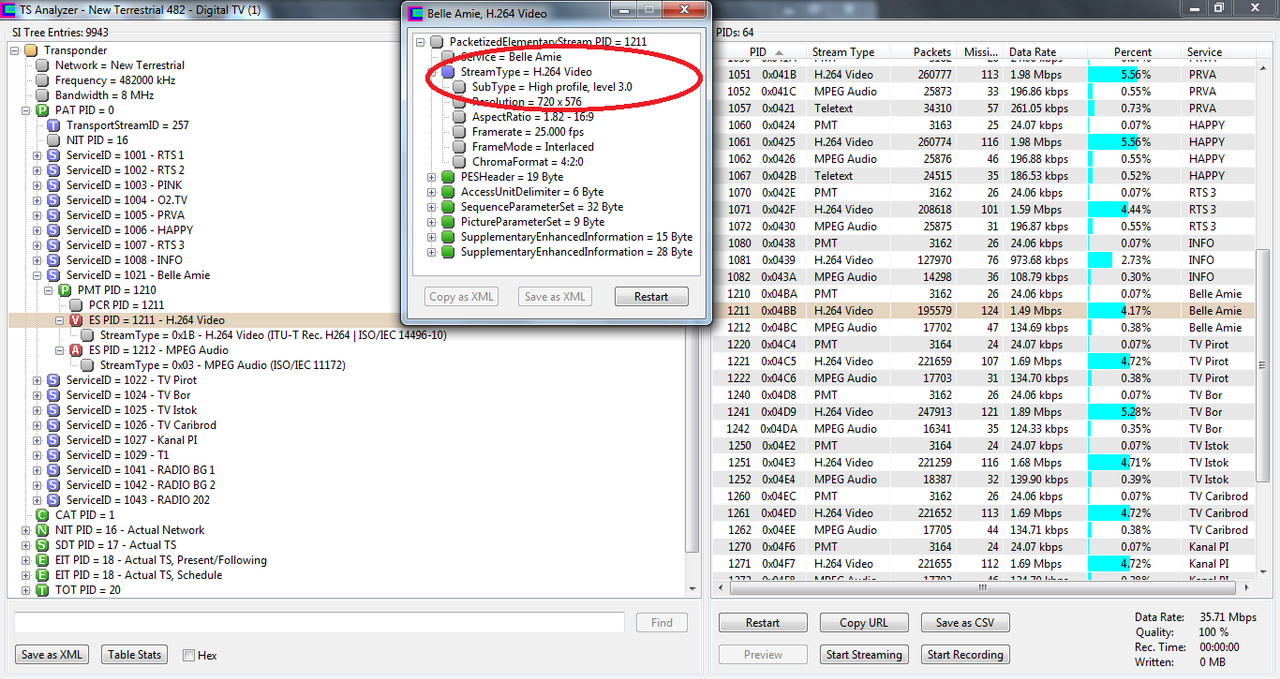Select the PID 1211 Belle Amie H.264 Video row
Screen dimensions: 1280x679
pyautogui.click(x=984, y=311)
